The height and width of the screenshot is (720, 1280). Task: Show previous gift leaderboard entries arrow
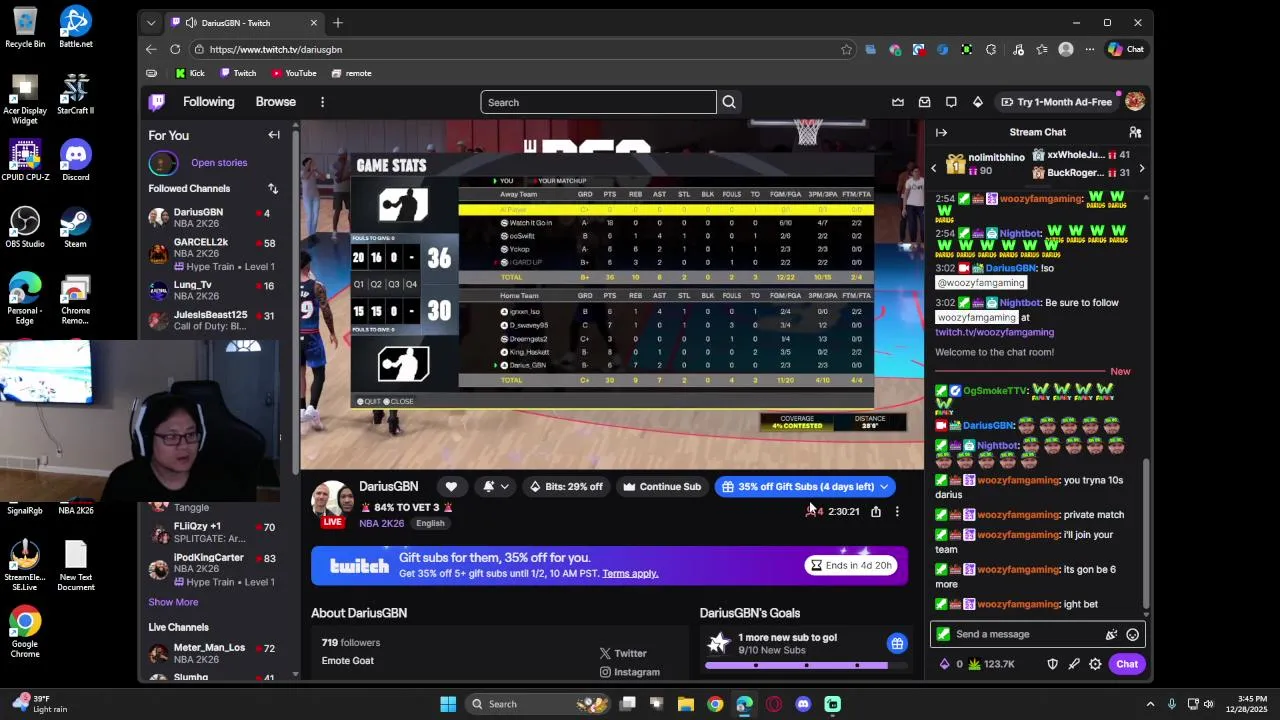click(x=934, y=168)
